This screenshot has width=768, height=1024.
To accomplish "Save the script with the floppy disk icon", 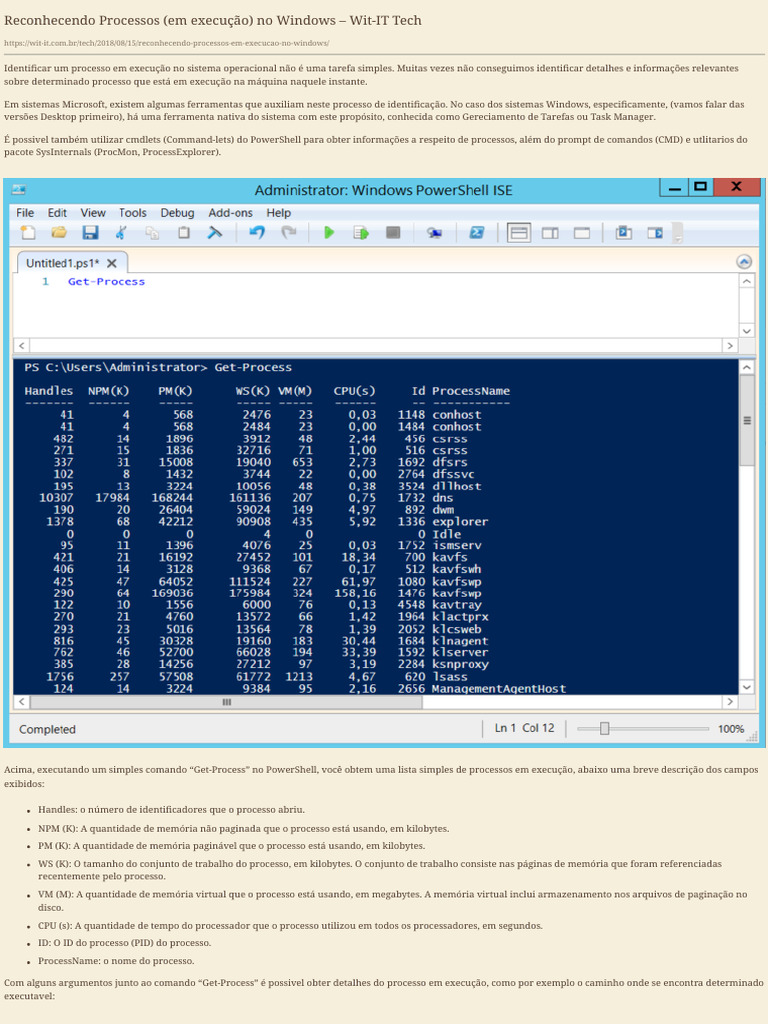I will tap(90, 233).
